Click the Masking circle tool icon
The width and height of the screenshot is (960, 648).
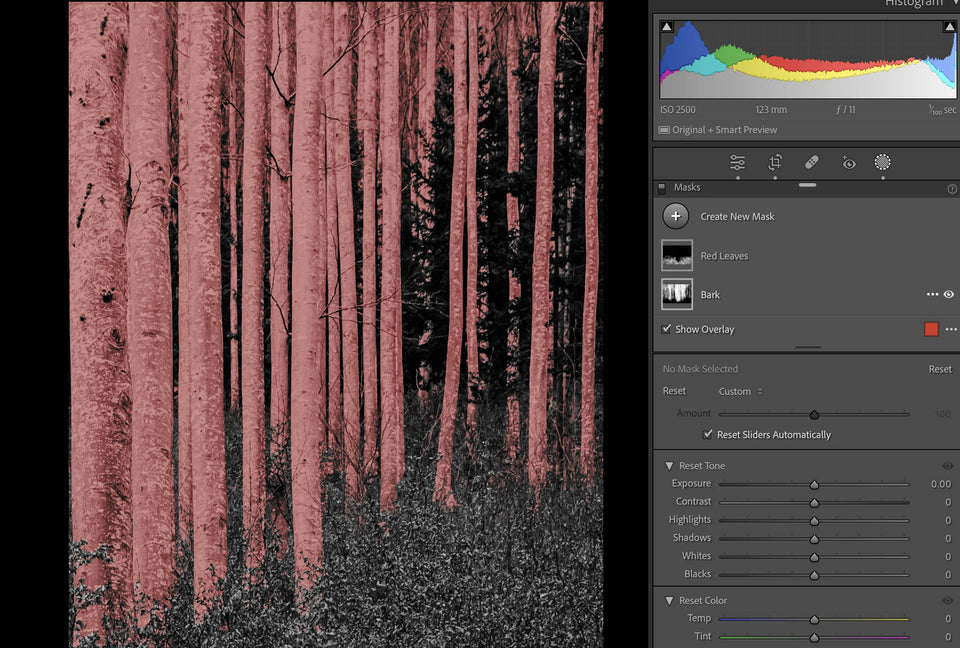[882, 162]
